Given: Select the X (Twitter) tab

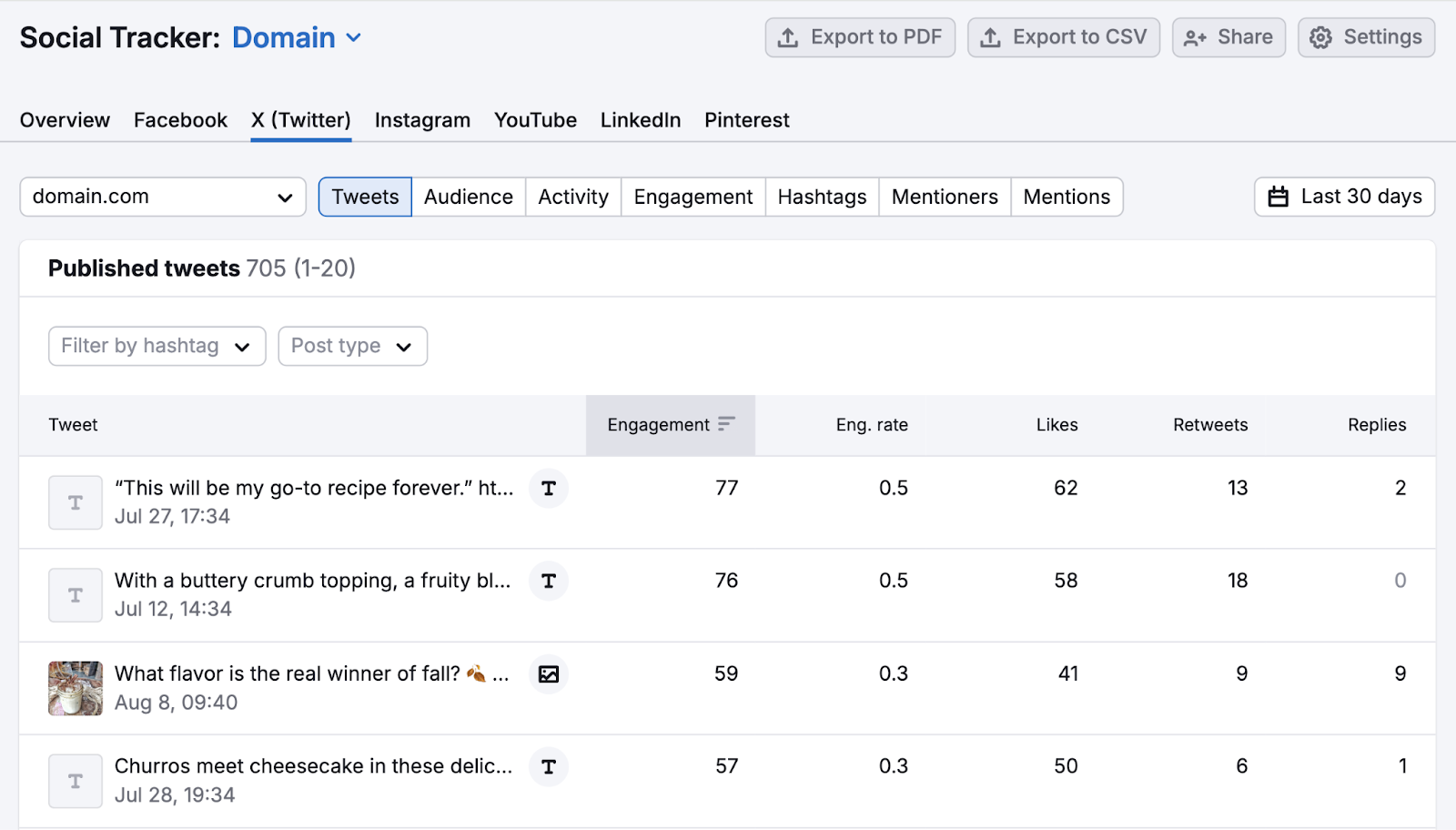Looking at the screenshot, I should 301,120.
